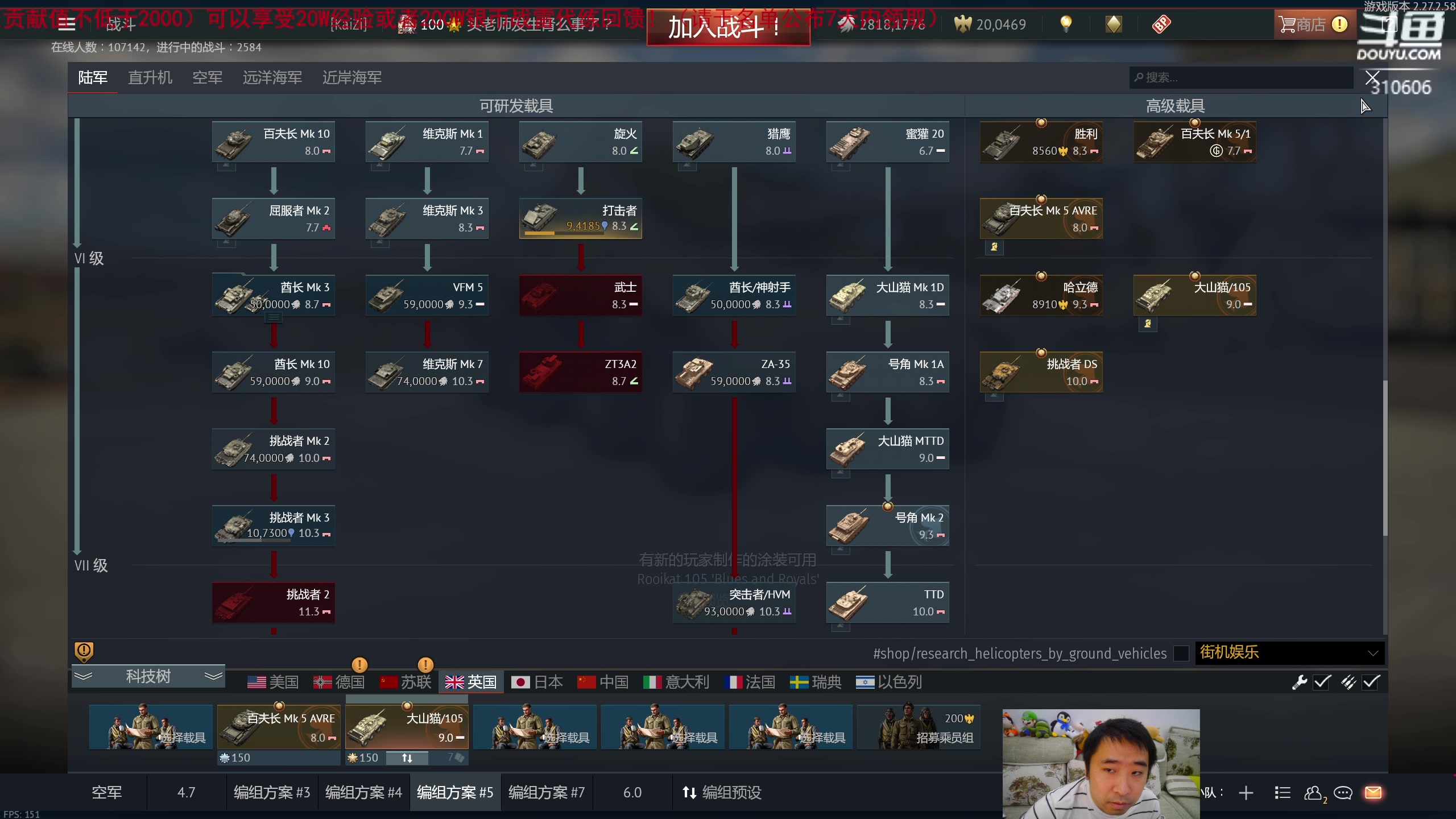Open the orange mail envelope icon
1456x819 pixels.
[x=1373, y=792]
